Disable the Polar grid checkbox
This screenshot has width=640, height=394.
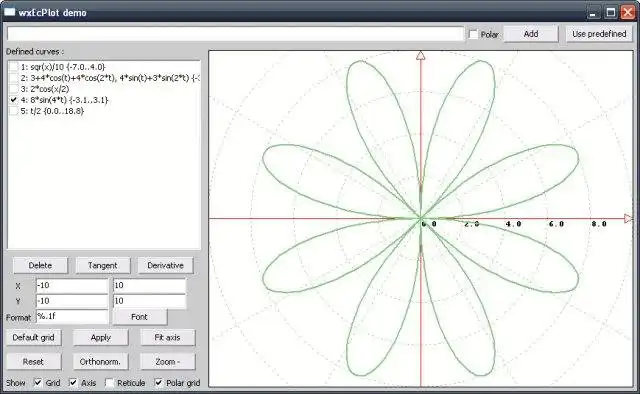[158, 383]
